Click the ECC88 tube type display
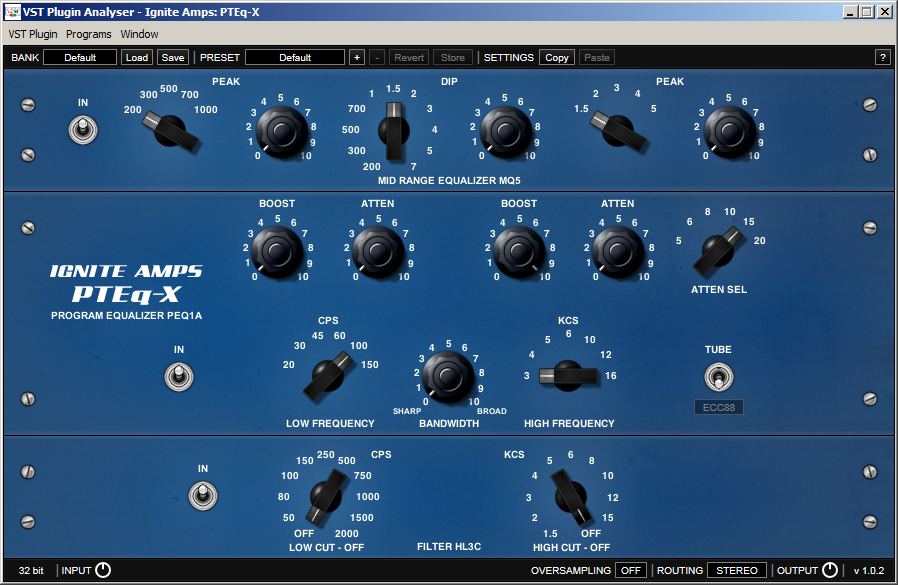Image resolution: width=898 pixels, height=585 pixels. (719, 407)
